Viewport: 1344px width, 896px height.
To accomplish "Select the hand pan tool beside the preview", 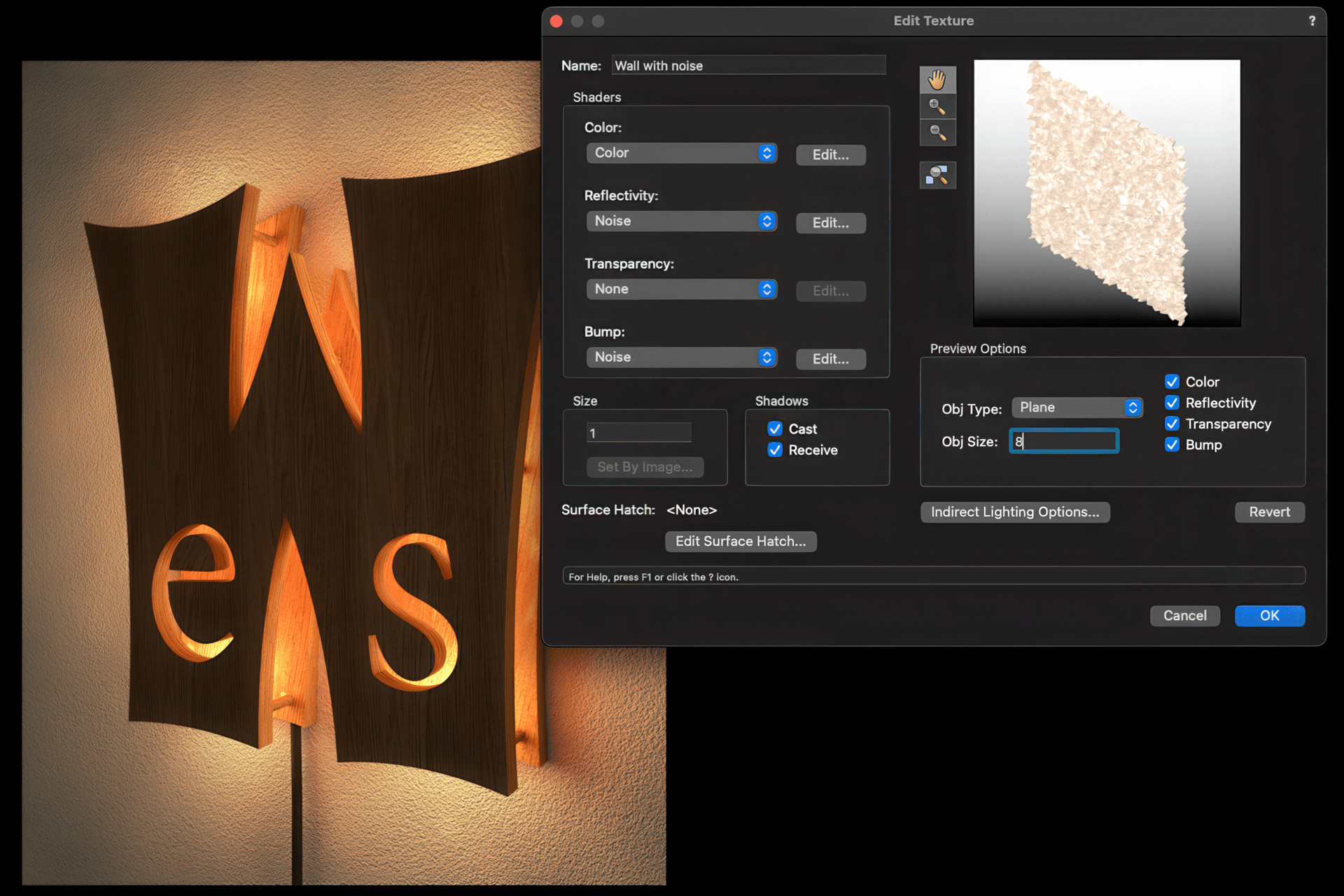I will [x=938, y=79].
